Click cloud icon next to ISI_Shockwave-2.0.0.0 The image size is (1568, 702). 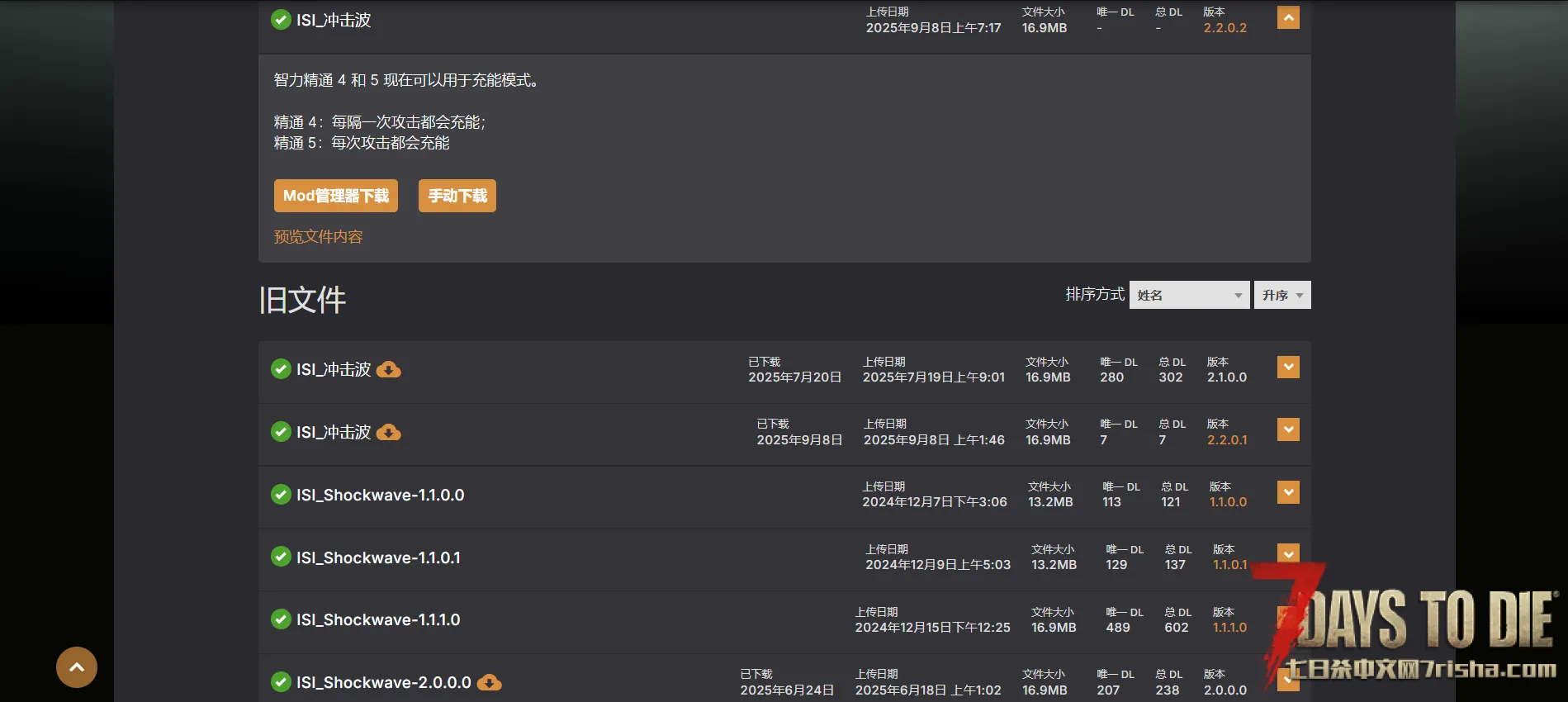(x=490, y=683)
